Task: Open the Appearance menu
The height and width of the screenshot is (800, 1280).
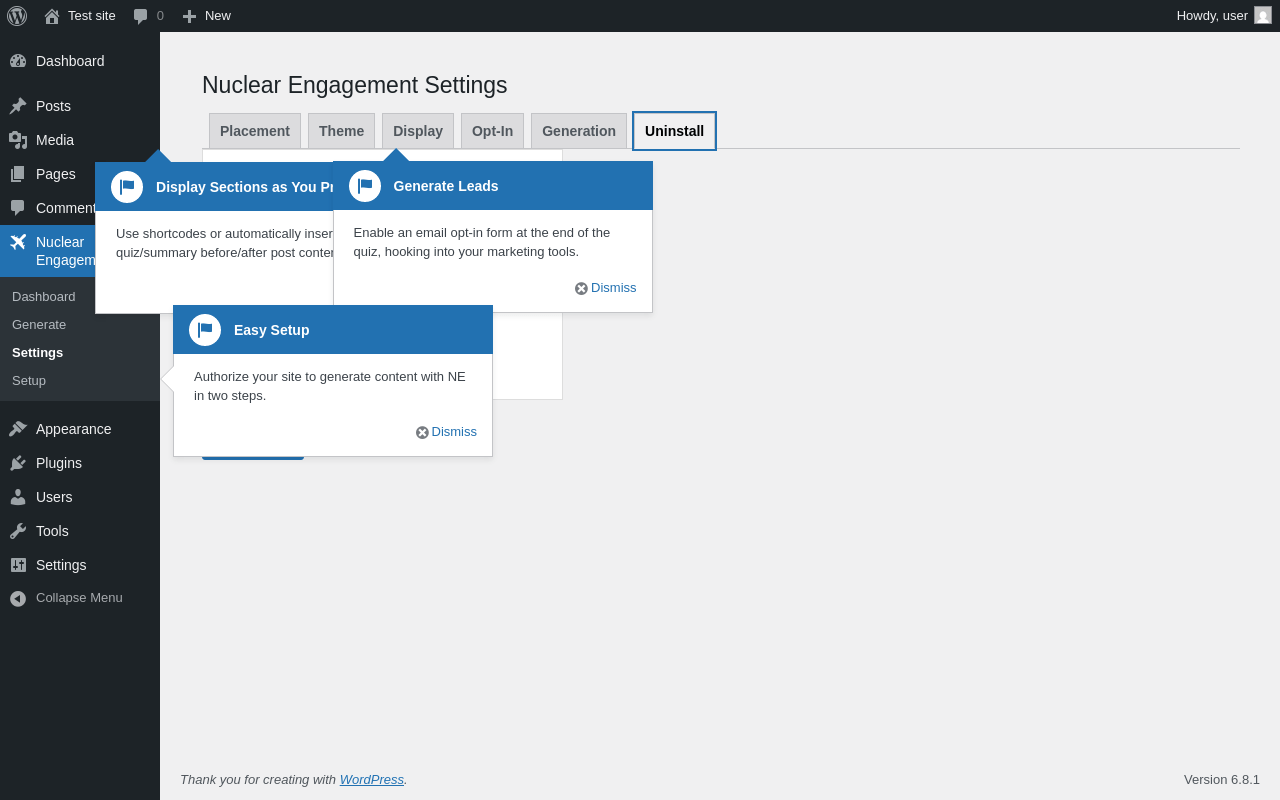Action: point(80,429)
